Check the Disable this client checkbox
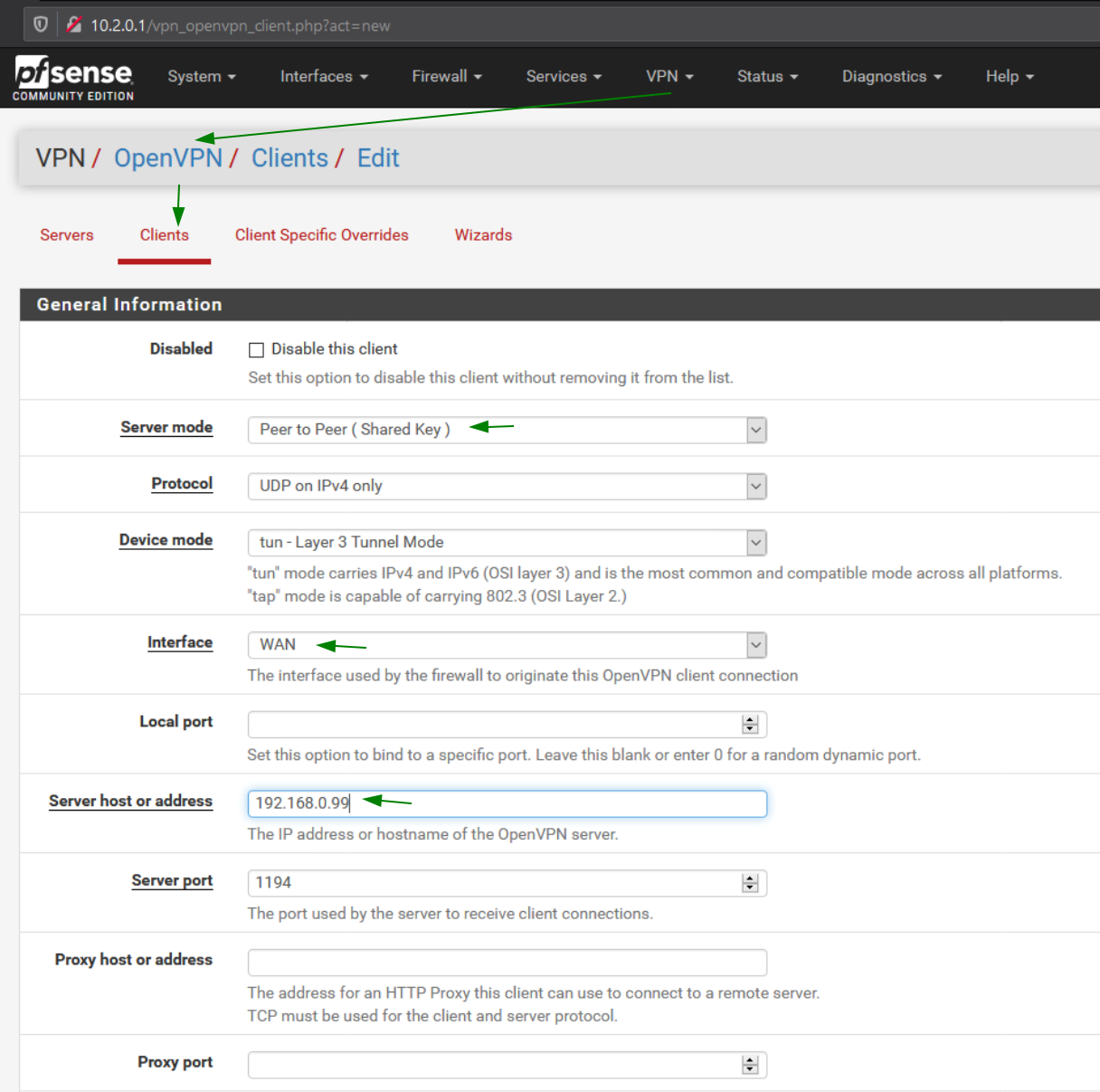The width and height of the screenshot is (1100, 1092). (256, 350)
